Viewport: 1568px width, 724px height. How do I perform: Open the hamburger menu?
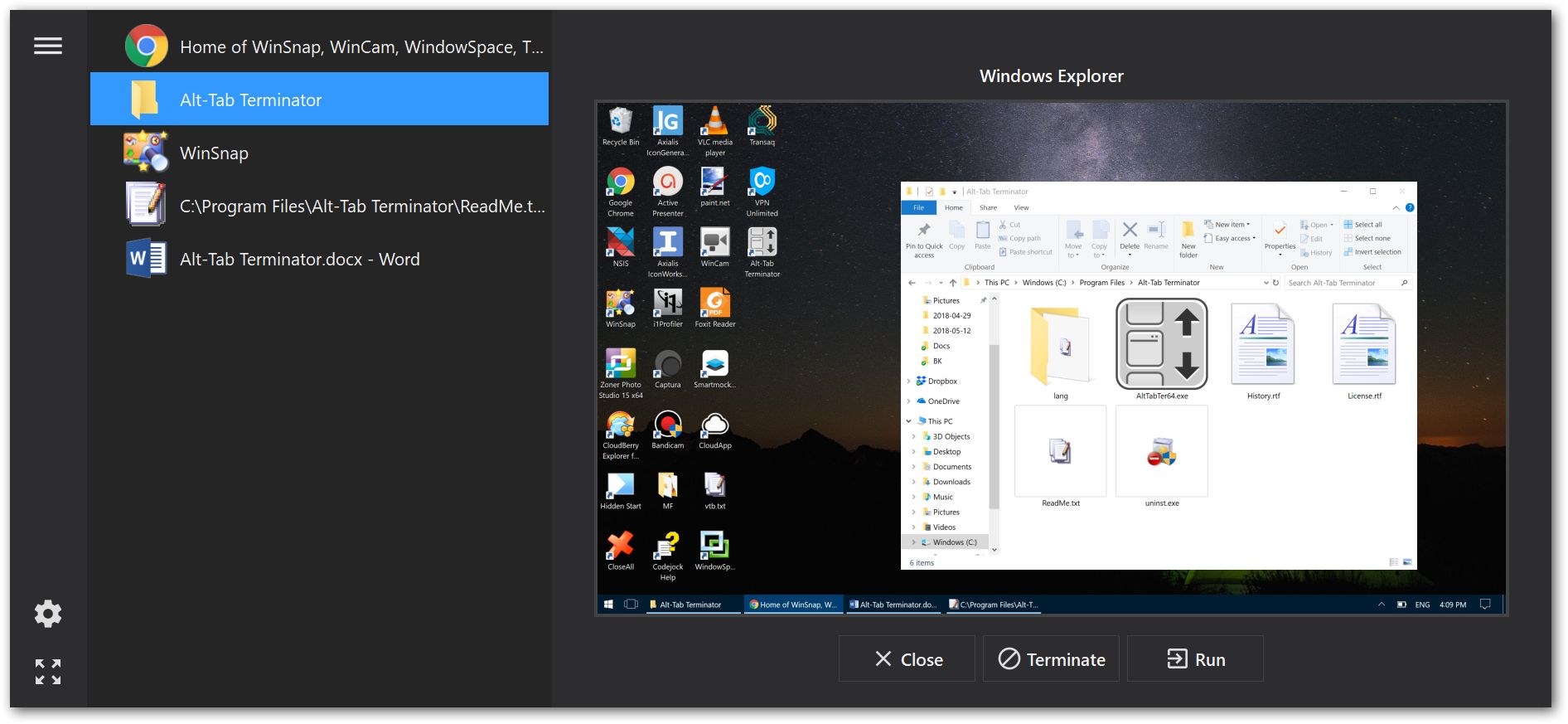click(48, 46)
